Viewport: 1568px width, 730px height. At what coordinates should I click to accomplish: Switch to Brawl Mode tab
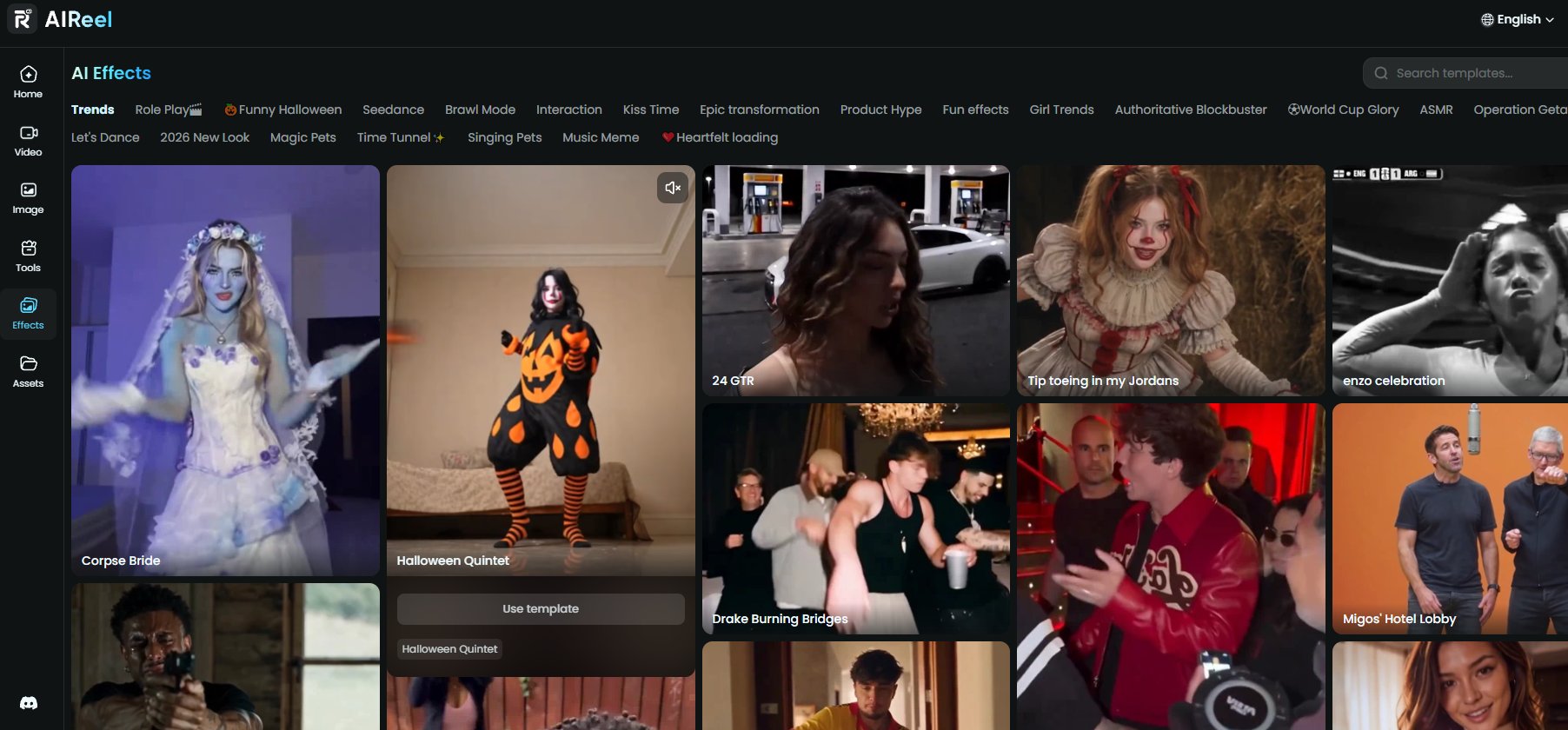480,109
